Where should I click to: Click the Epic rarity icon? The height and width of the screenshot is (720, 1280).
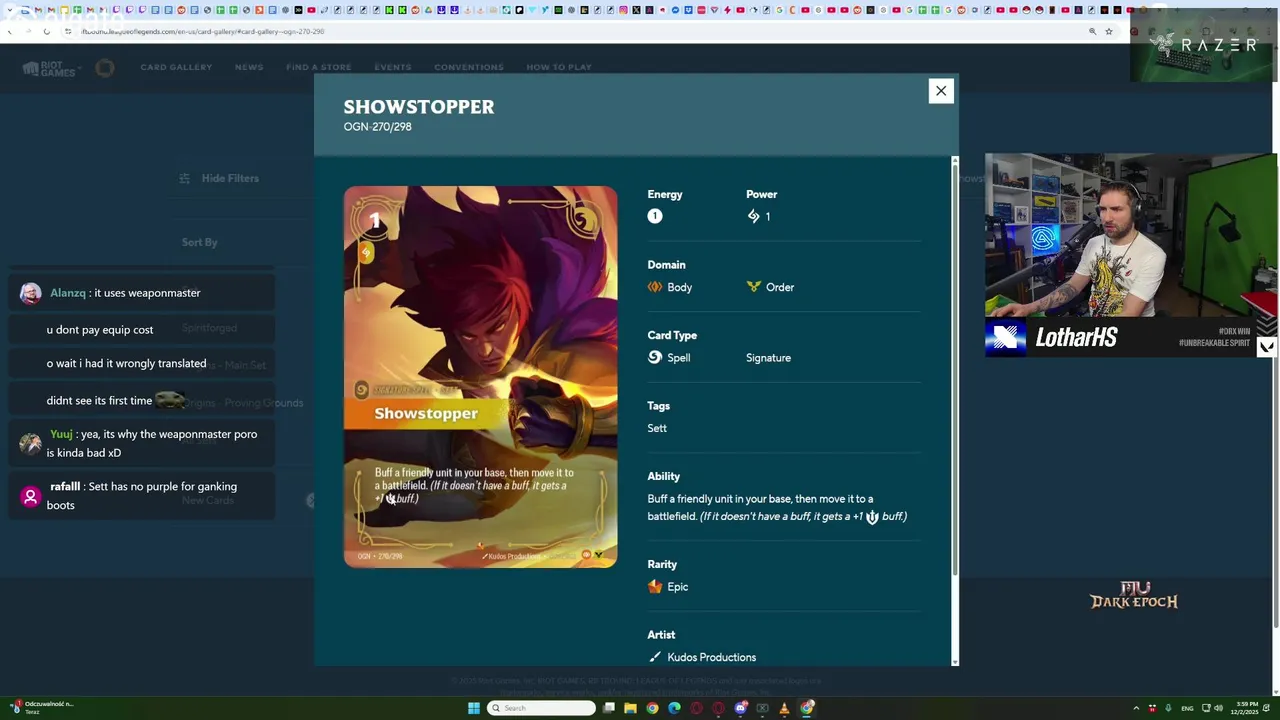(654, 587)
